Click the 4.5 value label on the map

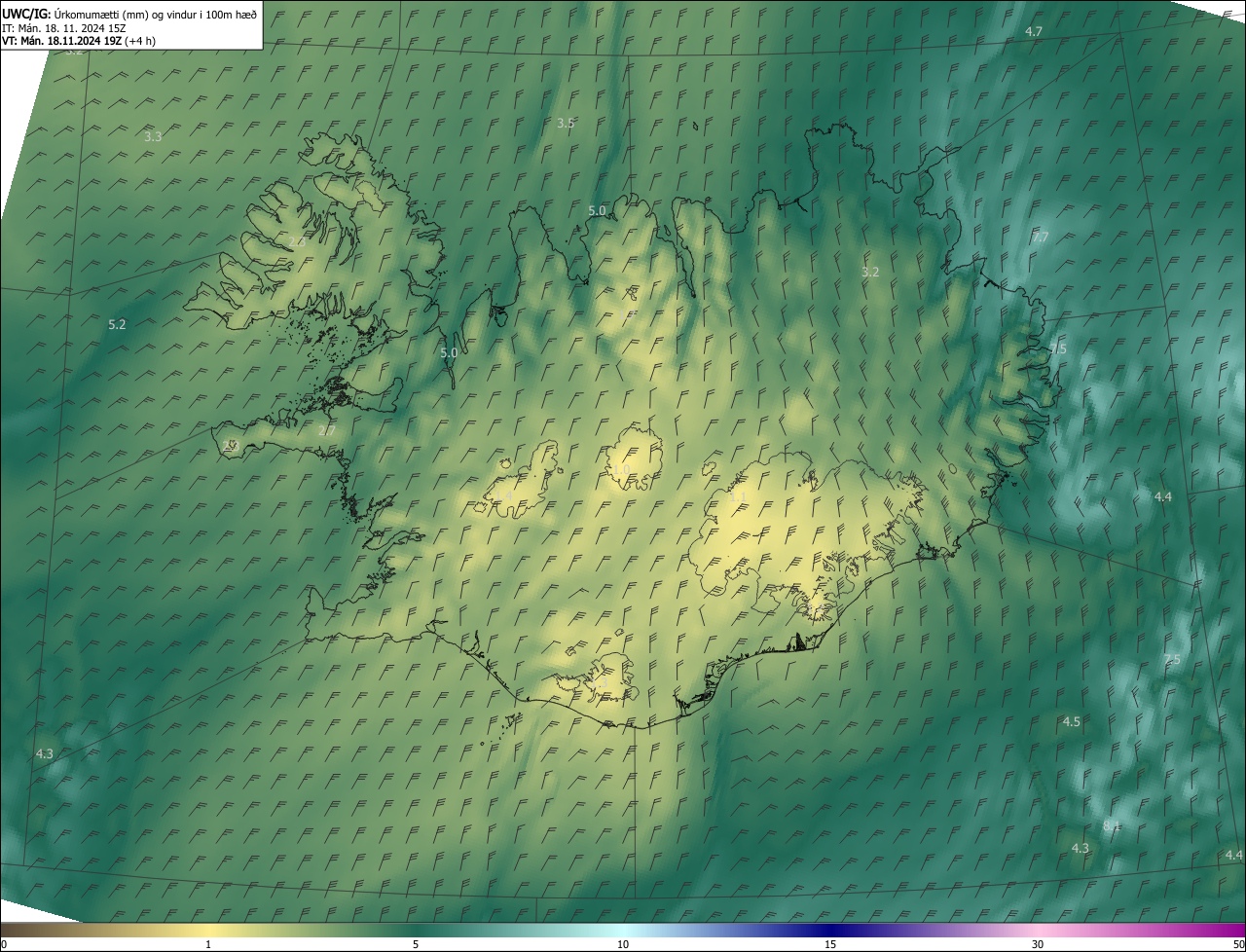coord(1072,722)
